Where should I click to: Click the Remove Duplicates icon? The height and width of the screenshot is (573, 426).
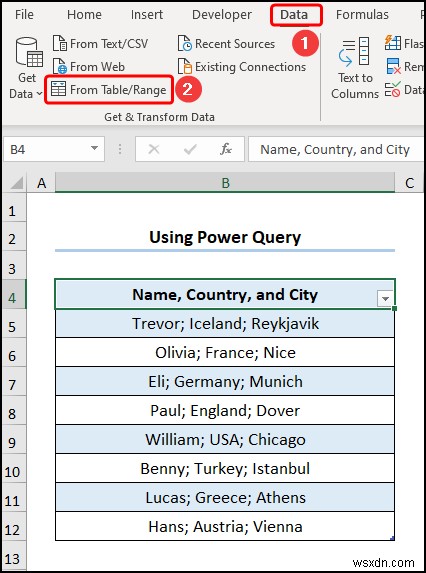[x=393, y=67]
